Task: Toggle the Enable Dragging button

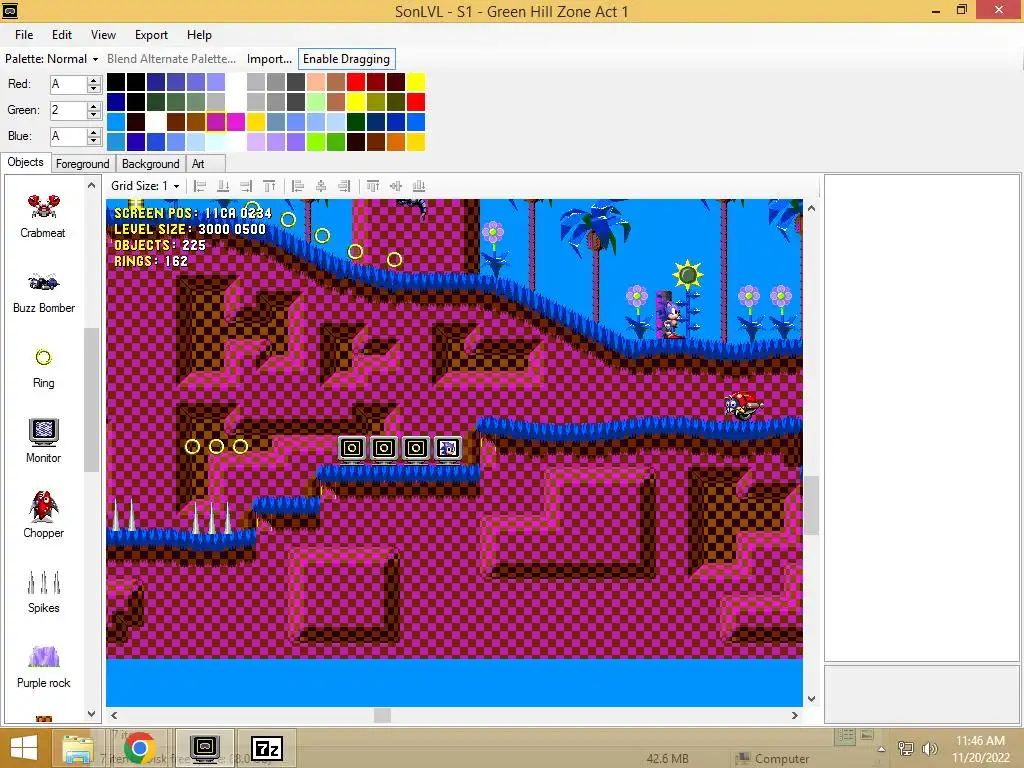Action: pyautogui.click(x=346, y=59)
